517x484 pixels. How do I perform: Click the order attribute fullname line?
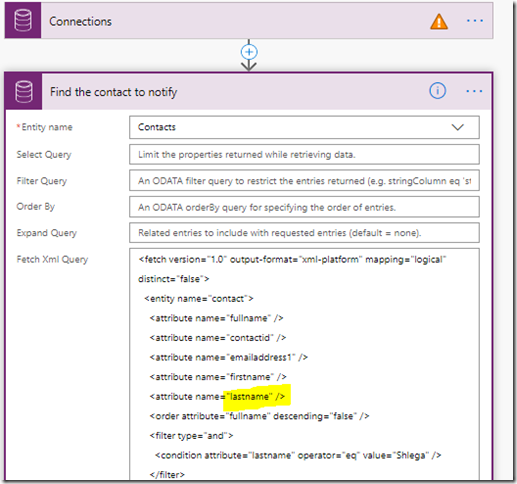[x=259, y=416]
